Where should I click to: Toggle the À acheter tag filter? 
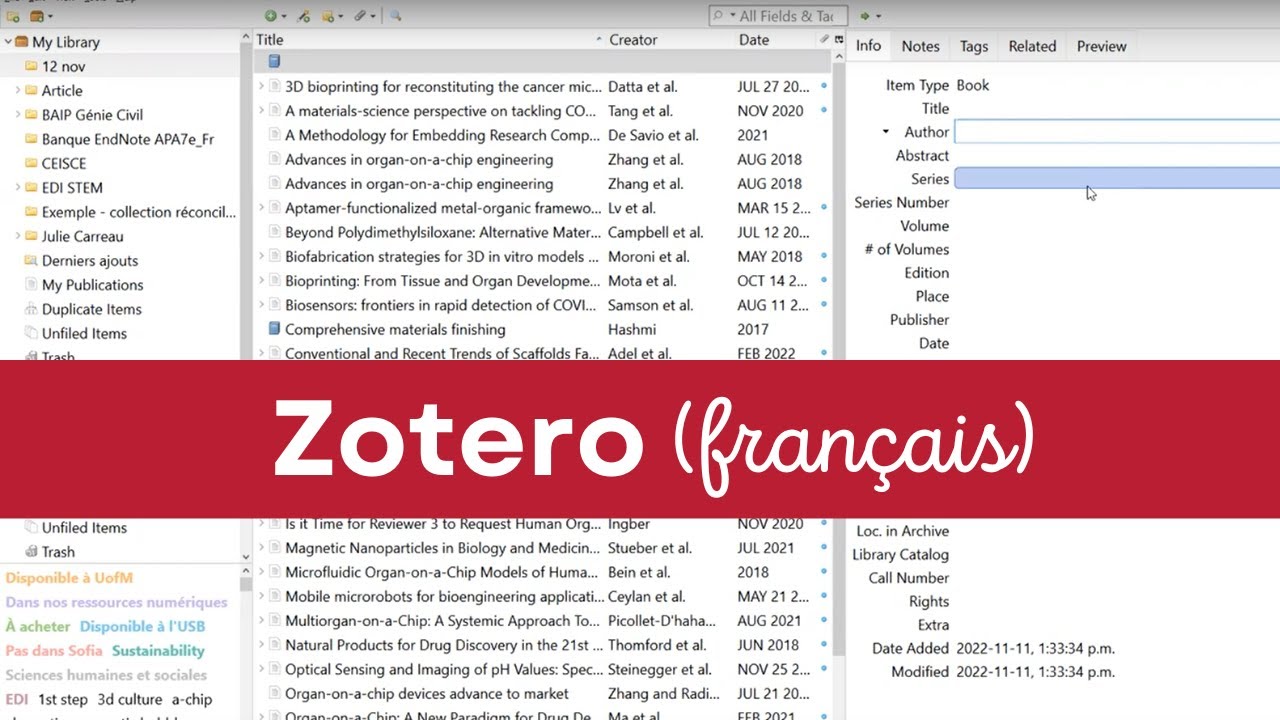pyautogui.click(x=38, y=626)
